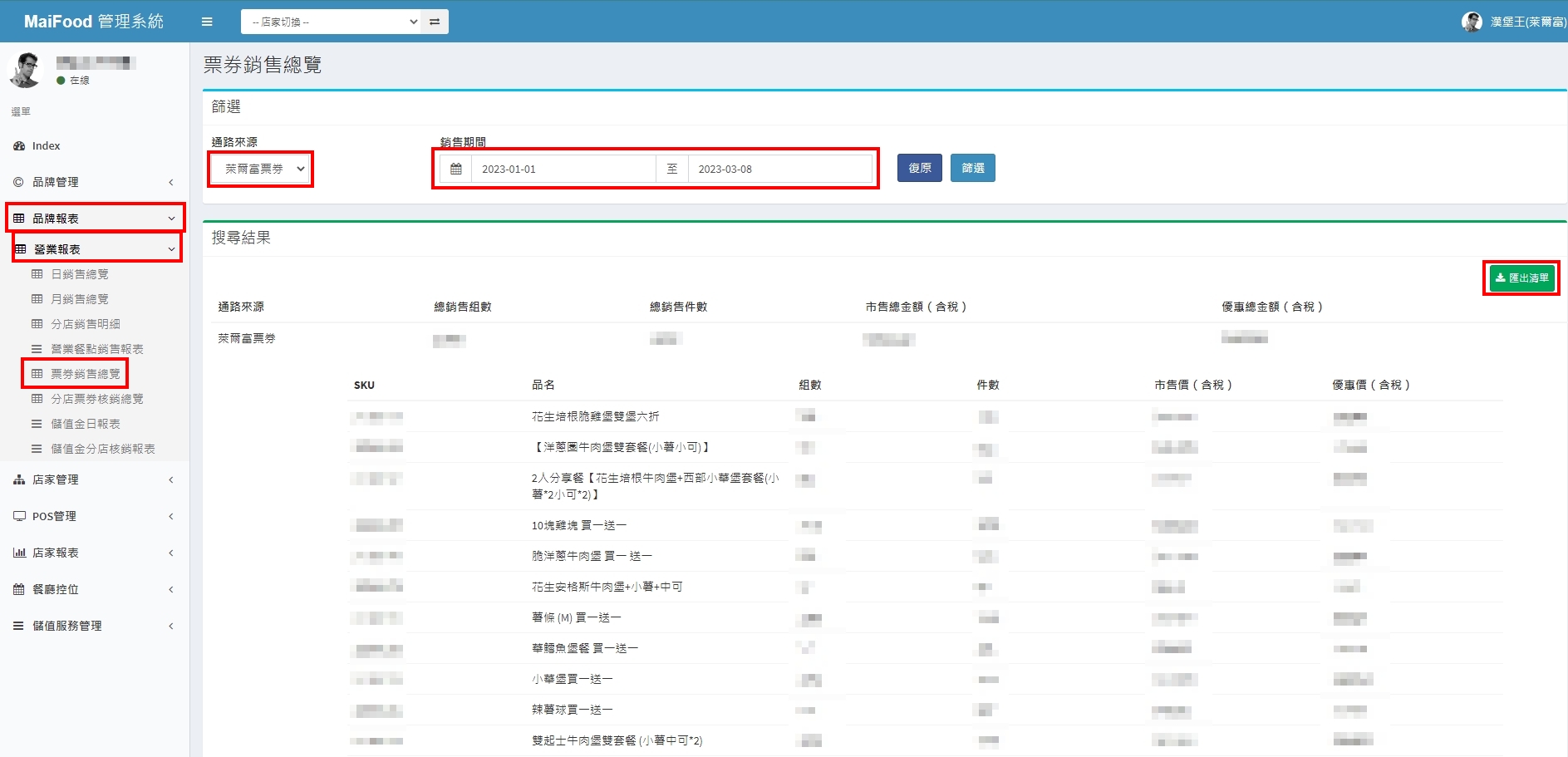Select 分店票券核銷總覽 in sidebar

click(96, 399)
